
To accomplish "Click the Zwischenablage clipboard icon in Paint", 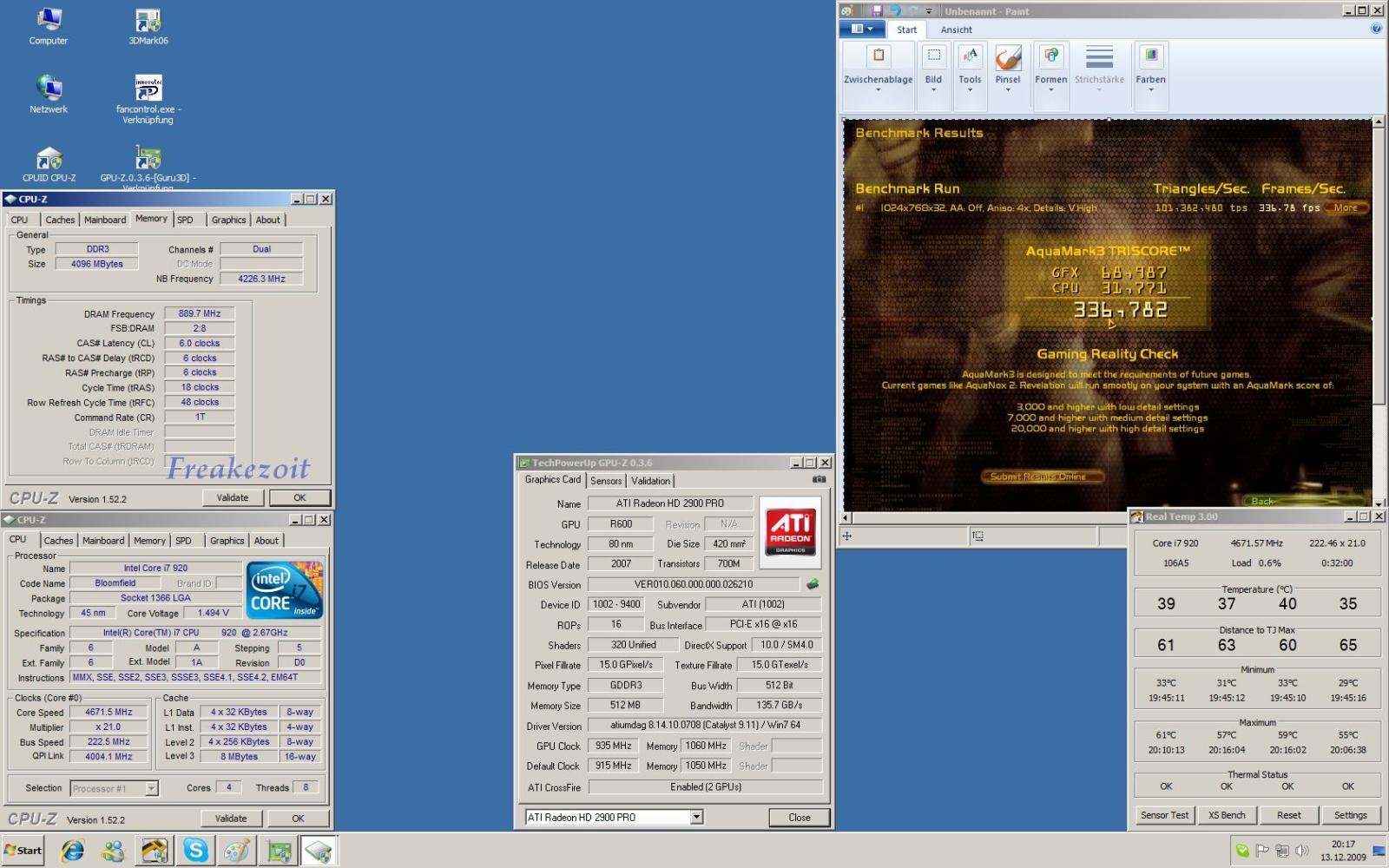I will point(879,56).
